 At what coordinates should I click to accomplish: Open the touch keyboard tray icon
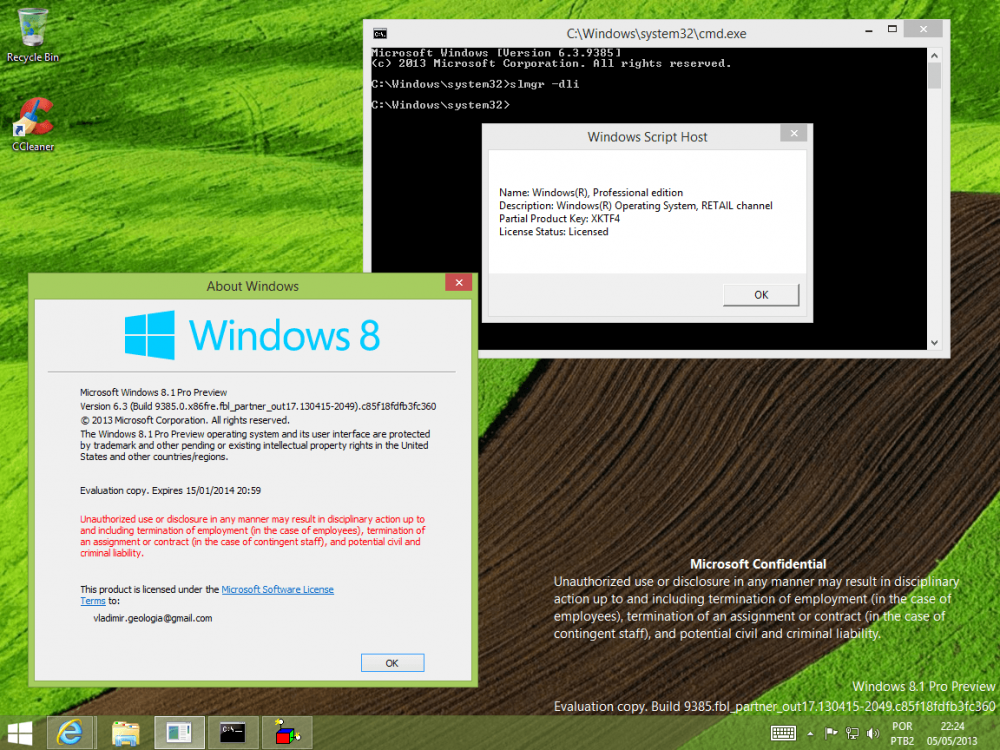tap(783, 733)
